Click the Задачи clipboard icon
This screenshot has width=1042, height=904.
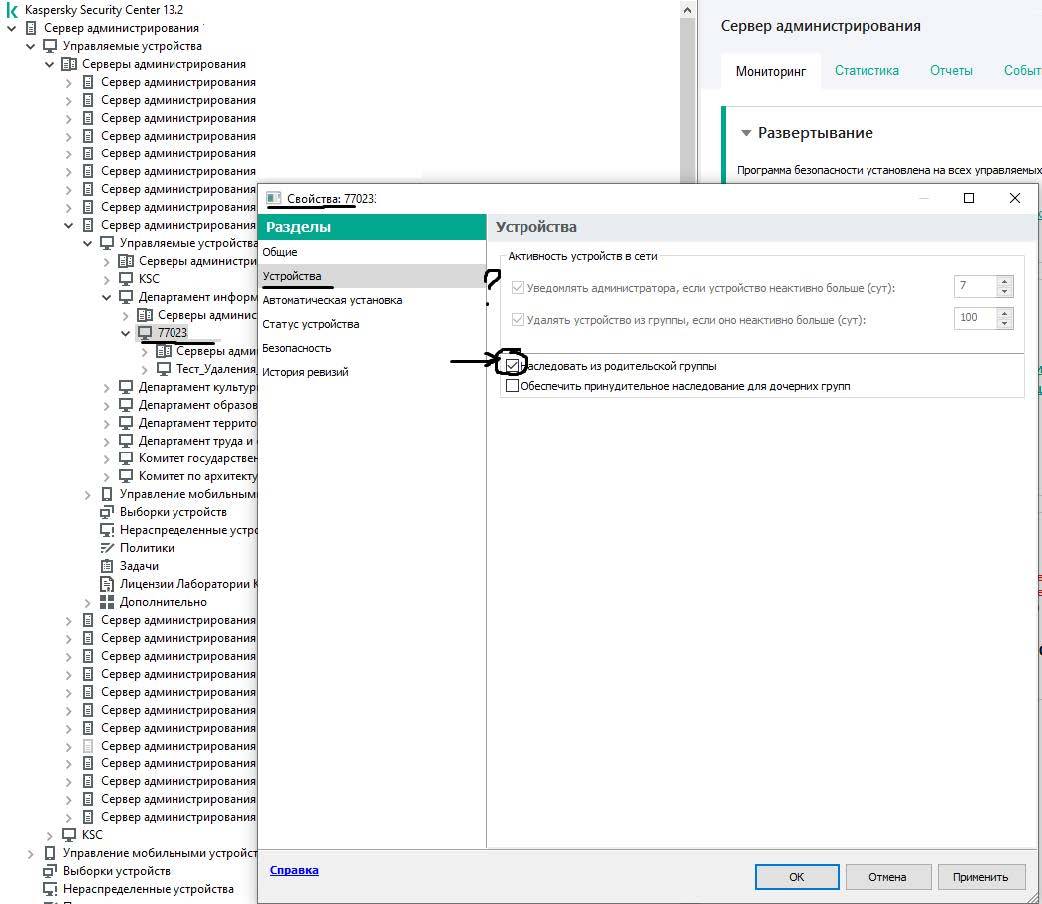[x=107, y=566]
